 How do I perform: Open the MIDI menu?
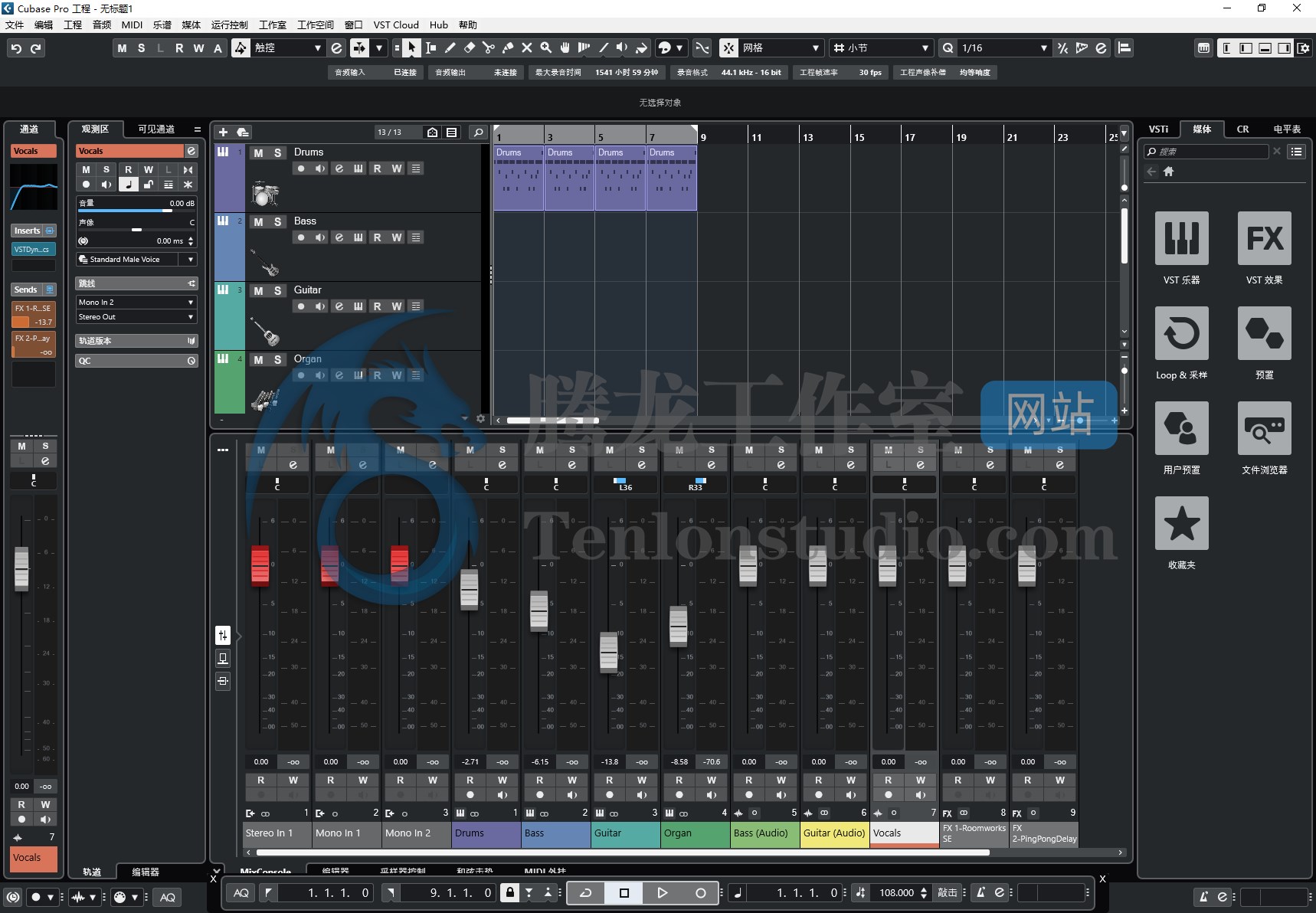click(x=132, y=25)
